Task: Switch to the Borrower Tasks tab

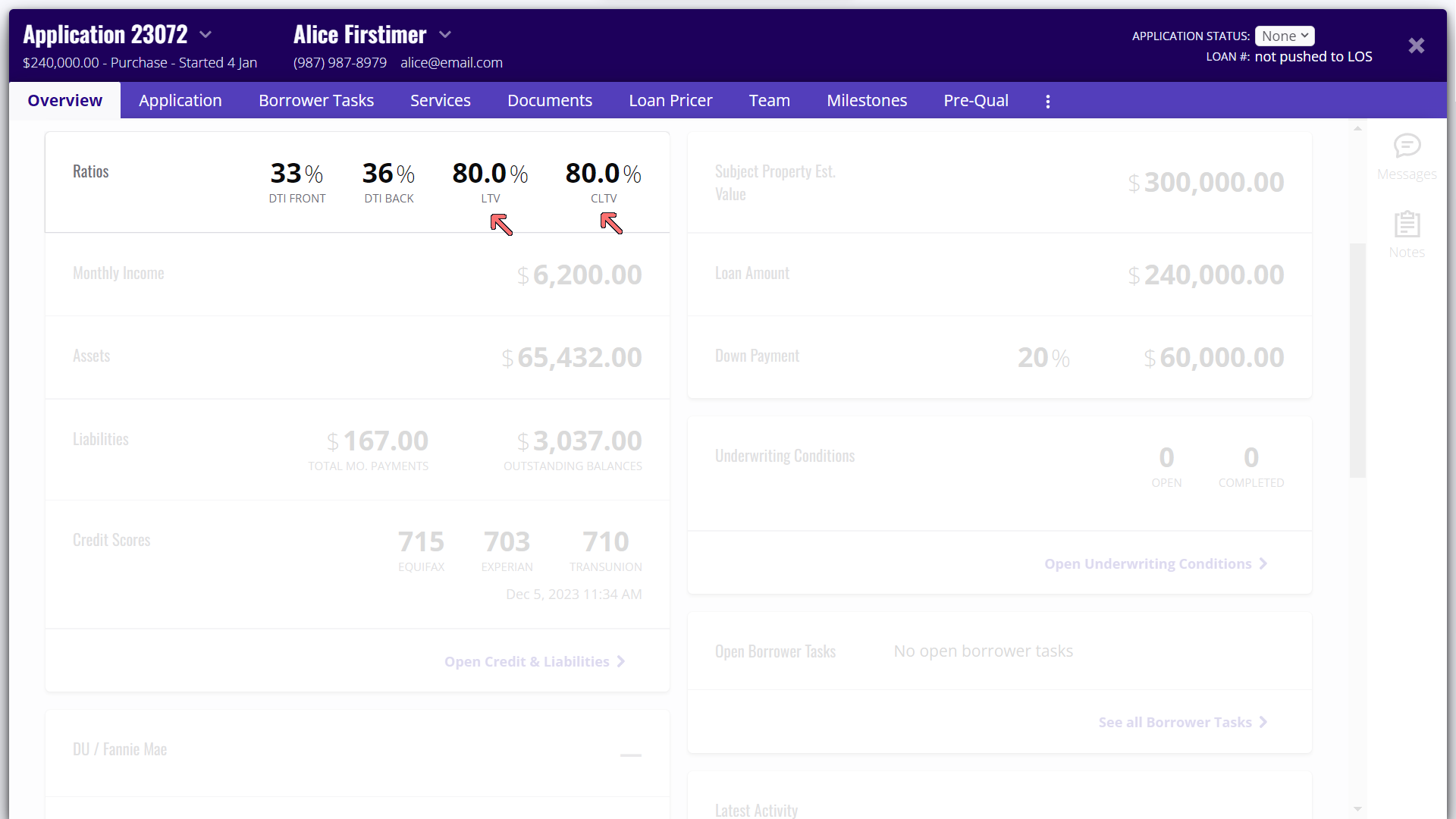Action: coord(316,101)
